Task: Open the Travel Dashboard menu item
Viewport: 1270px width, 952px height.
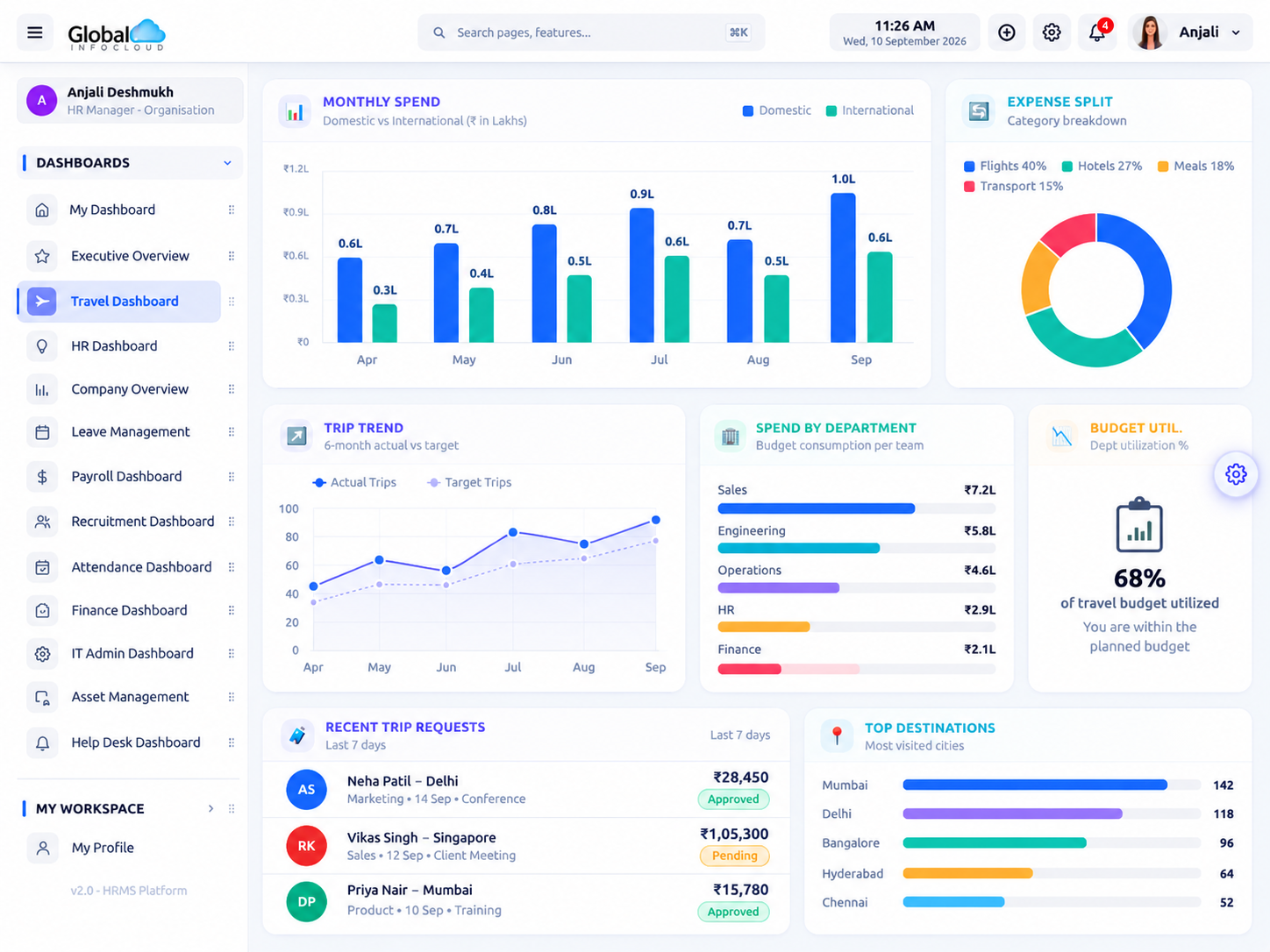Action: tap(119, 302)
